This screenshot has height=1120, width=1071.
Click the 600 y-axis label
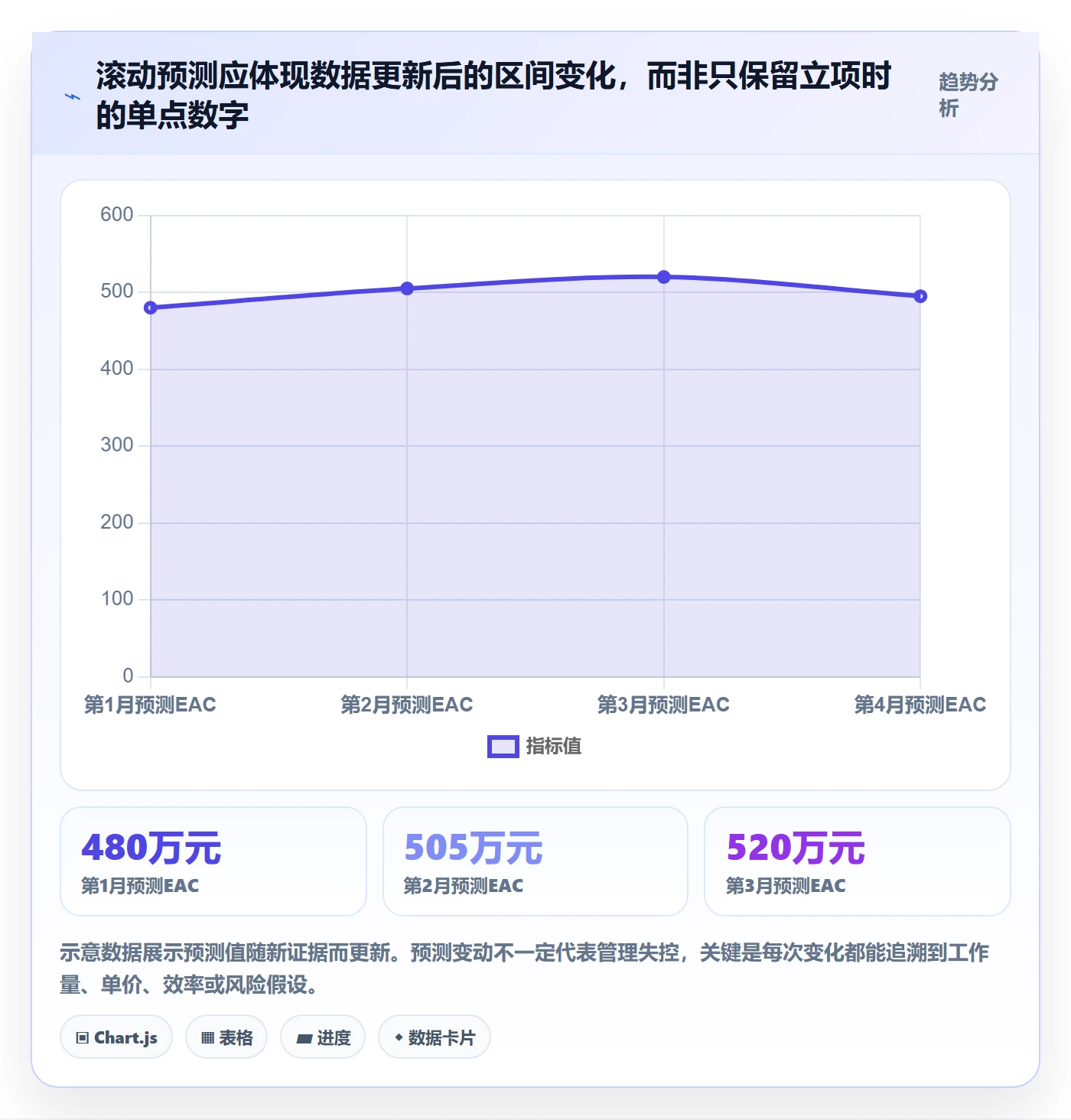click(x=117, y=215)
